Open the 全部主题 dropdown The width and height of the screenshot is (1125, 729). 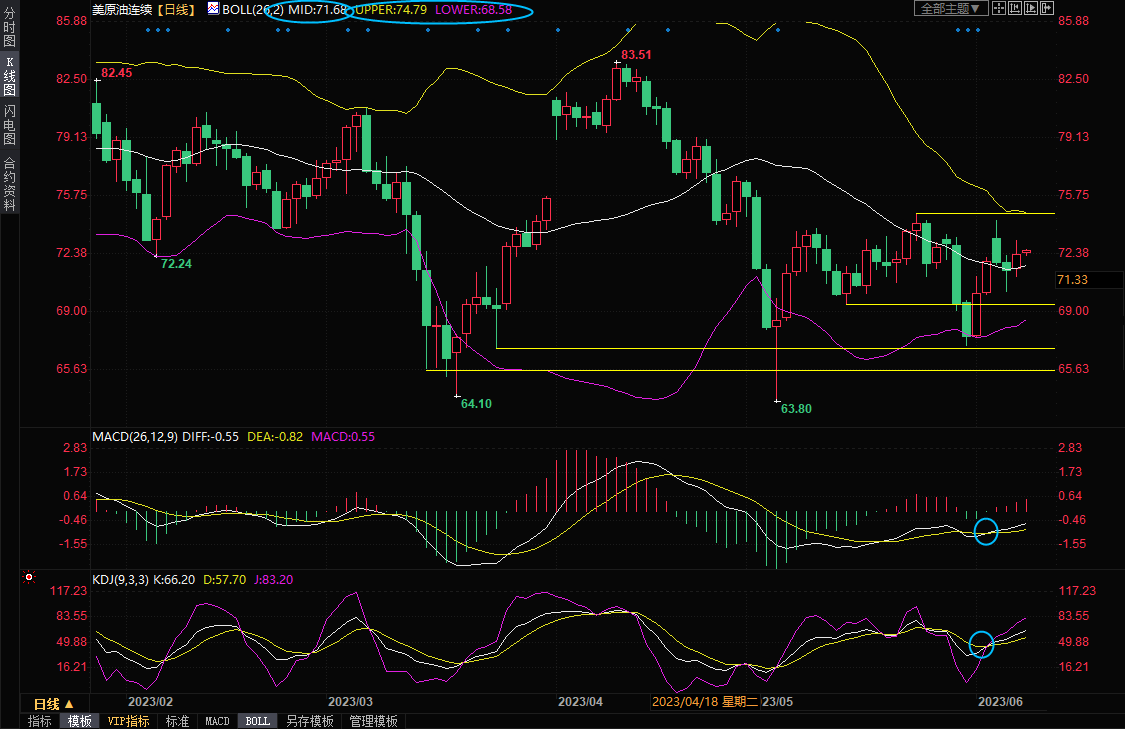point(951,8)
